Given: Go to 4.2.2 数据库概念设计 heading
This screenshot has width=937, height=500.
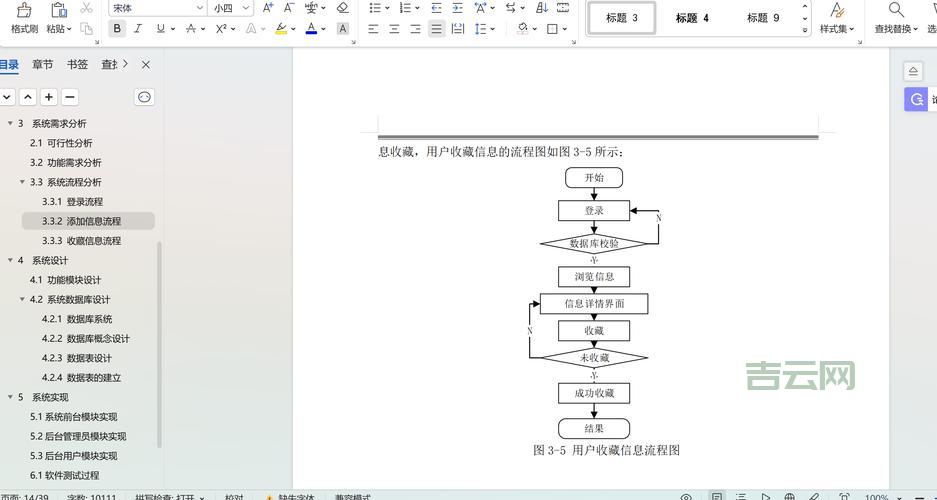Looking at the screenshot, I should pos(85,339).
